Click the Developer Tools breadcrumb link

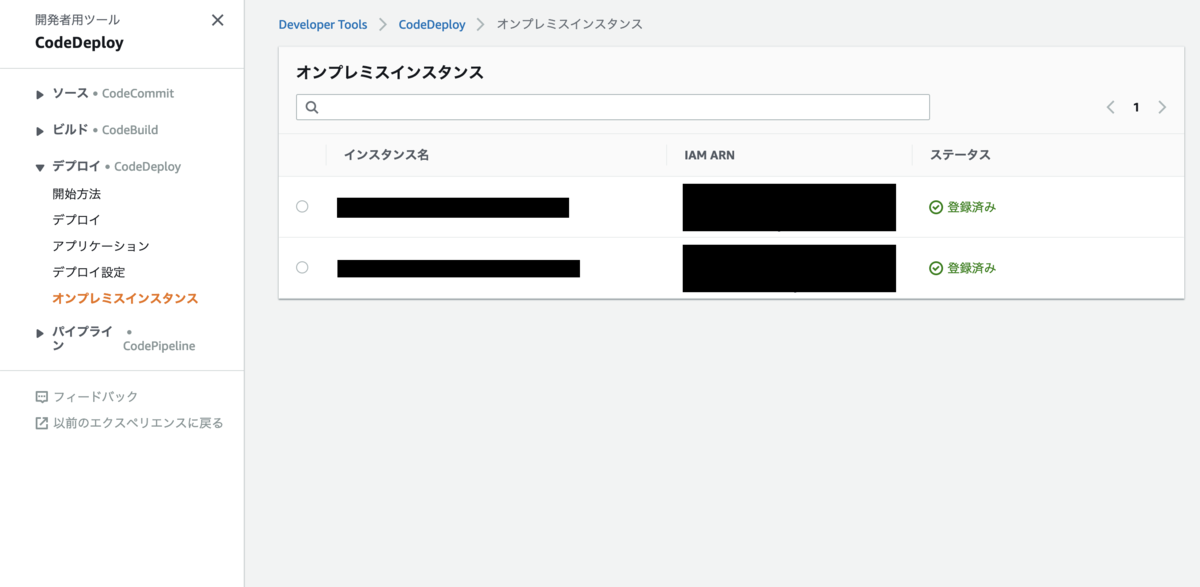(323, 24)
